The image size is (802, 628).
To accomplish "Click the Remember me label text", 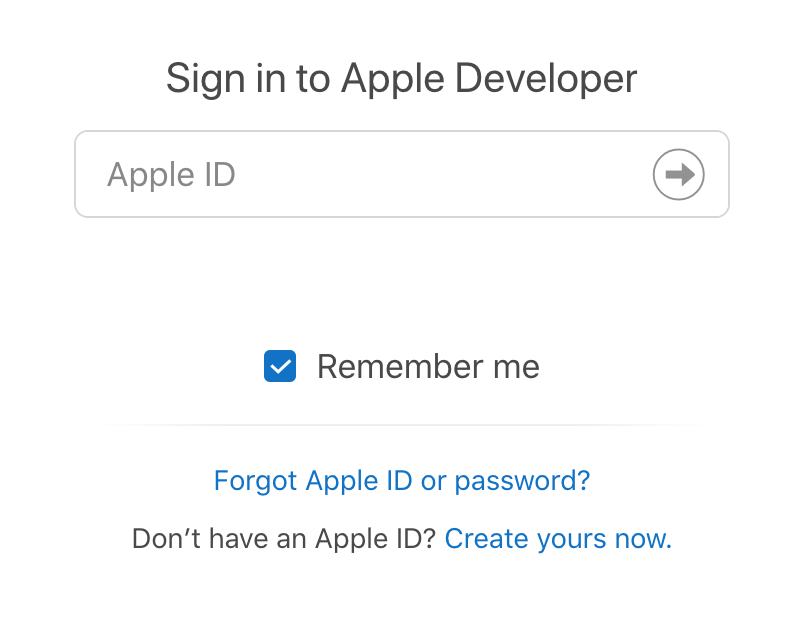I will pyautogui.click(x=428, y=367).
